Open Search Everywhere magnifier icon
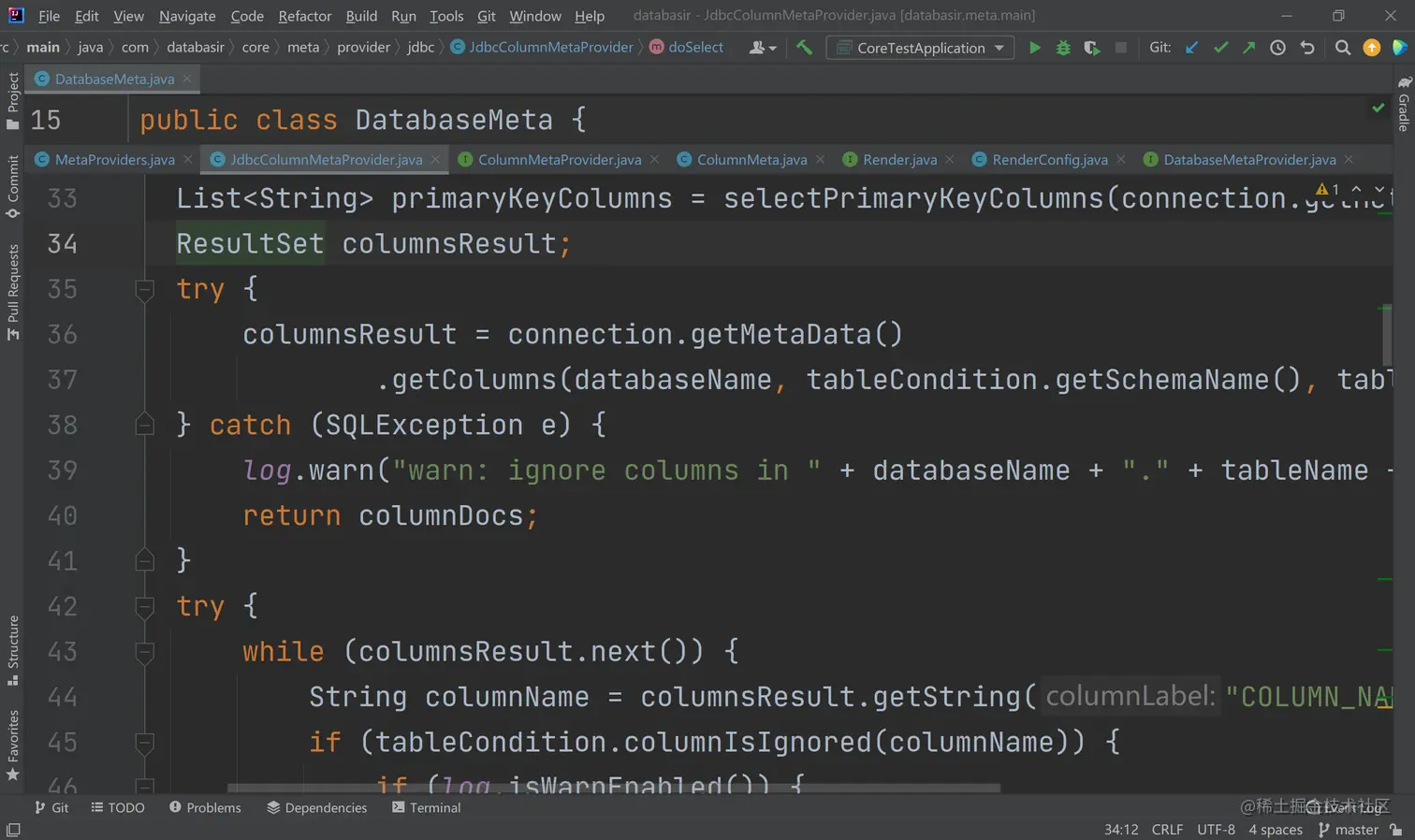This screenshot has width=1415, height=840. 1343,47
